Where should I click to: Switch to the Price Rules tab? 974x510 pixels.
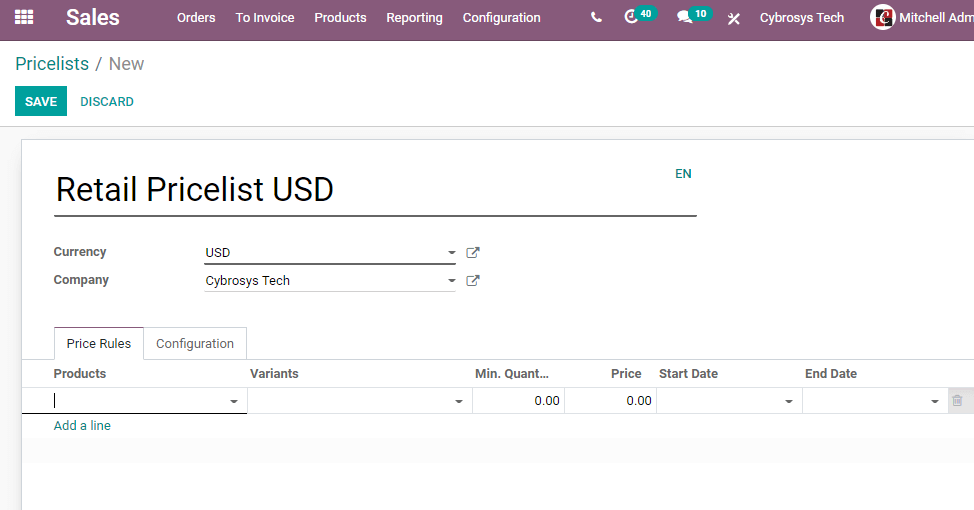[99, 344]
